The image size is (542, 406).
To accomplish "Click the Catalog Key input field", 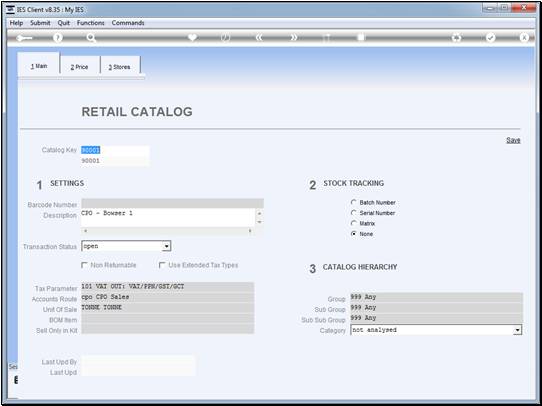I will pos(115,150).
